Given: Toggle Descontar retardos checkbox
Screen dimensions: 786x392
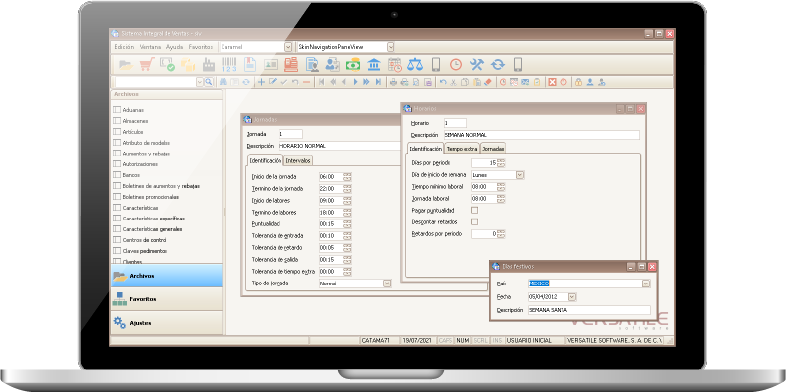Looking at the screenshot, I should click(x=474, y=222).
